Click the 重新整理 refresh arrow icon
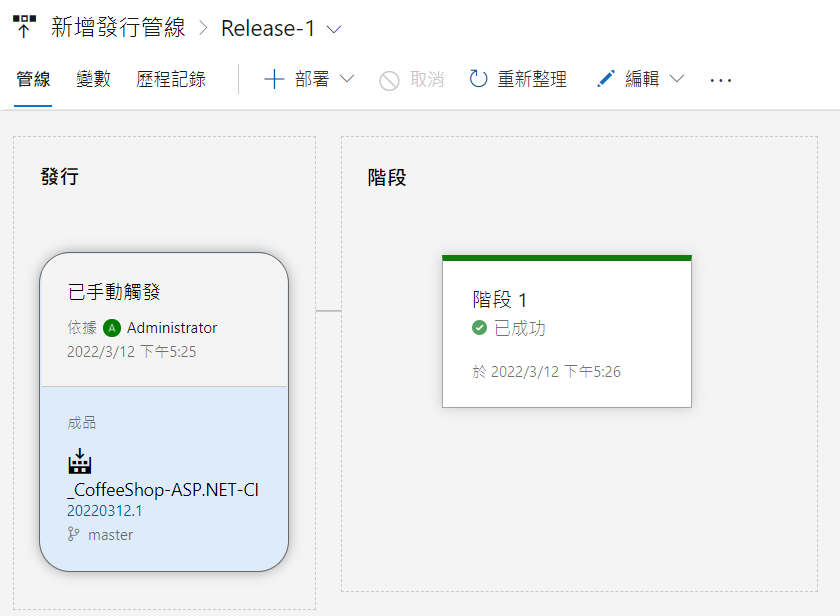The image size is (840, 616). pos(479,80)
